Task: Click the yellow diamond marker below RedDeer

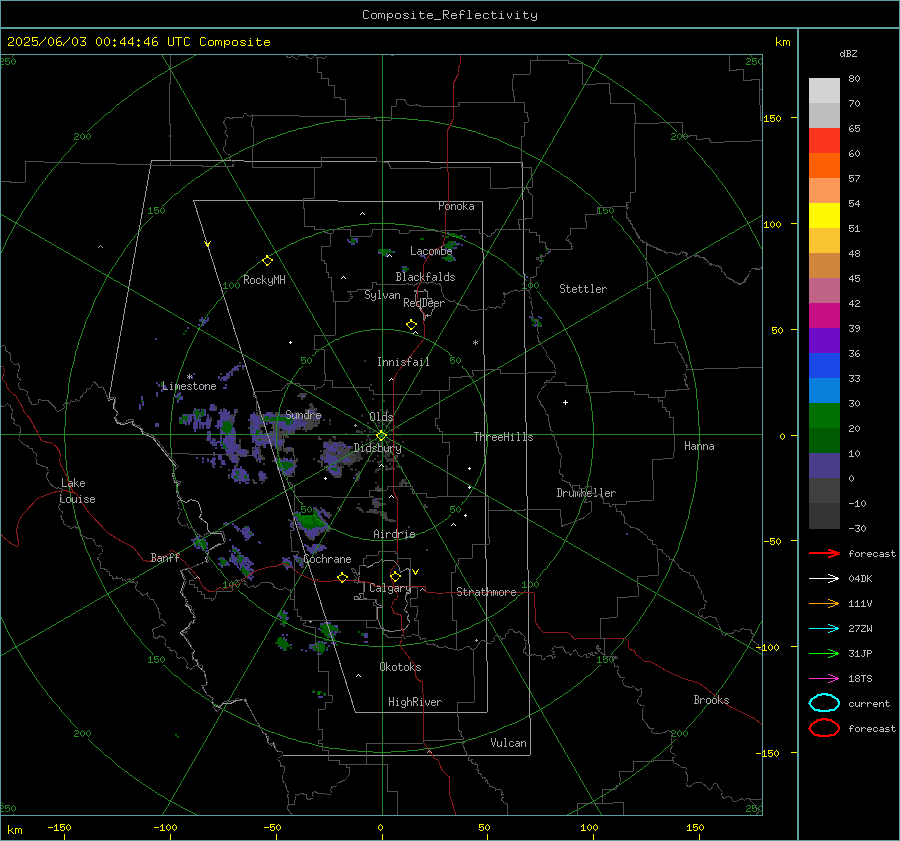Action: point(411,325)
